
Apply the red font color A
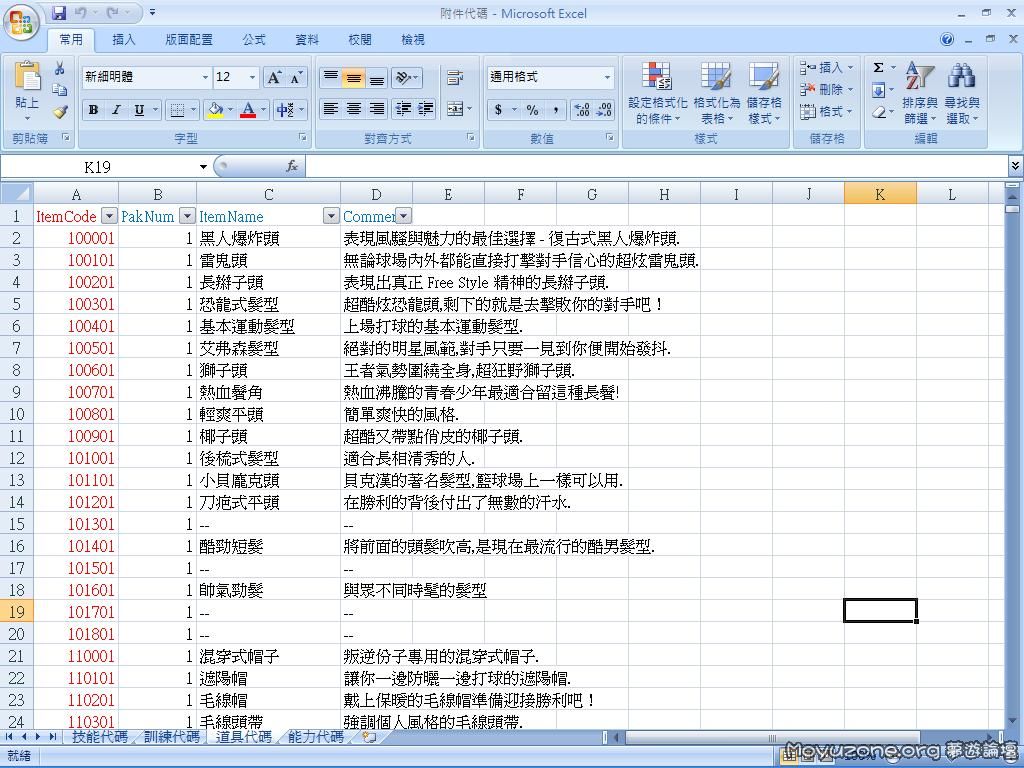248,110
